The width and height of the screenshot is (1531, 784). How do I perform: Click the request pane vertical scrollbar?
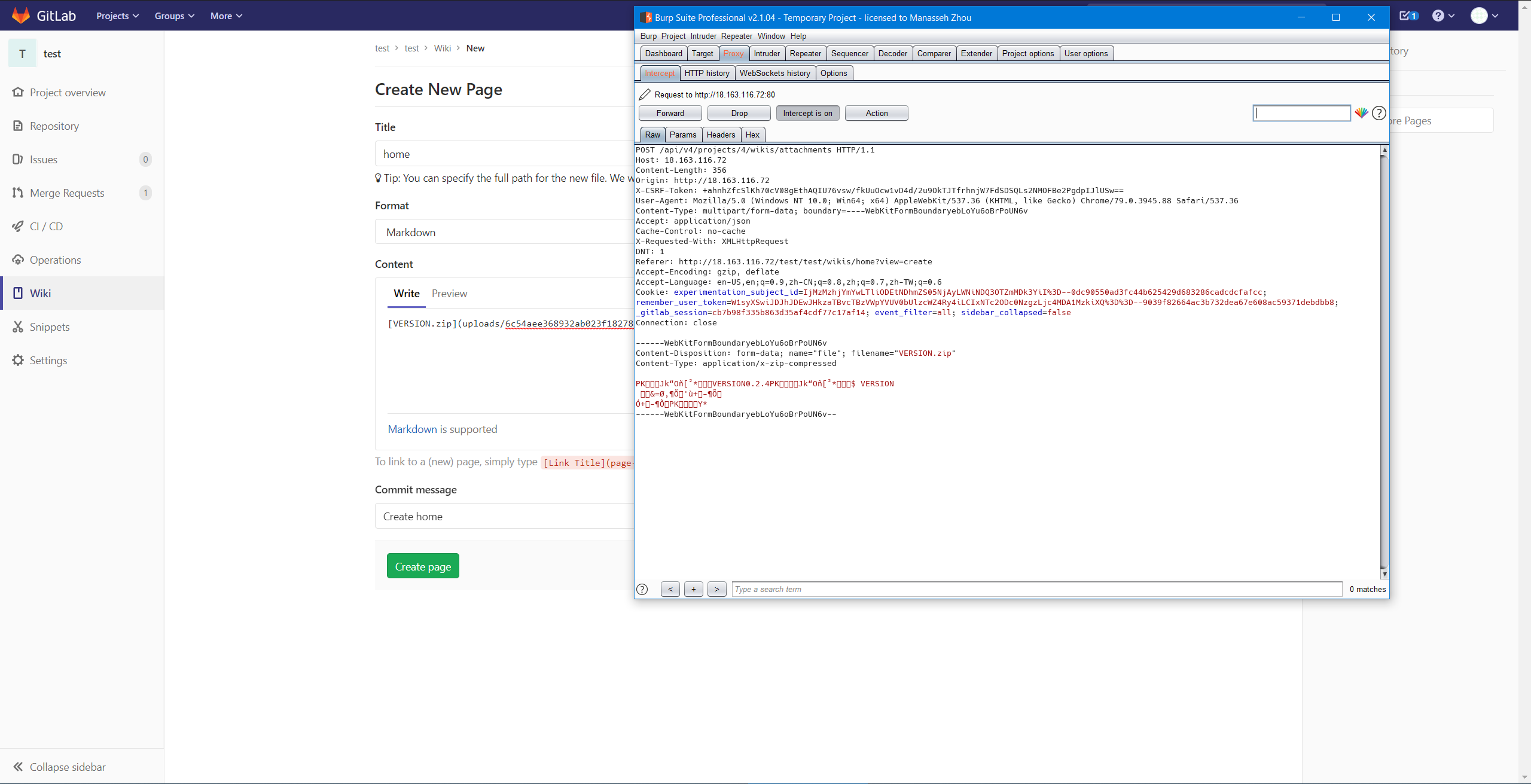point(1384,359)
